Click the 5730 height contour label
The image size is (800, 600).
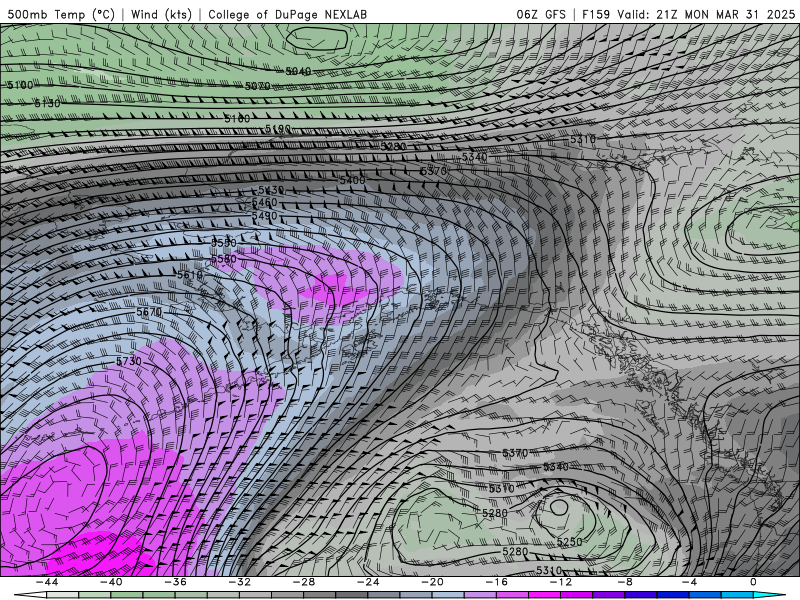(129, 362)
